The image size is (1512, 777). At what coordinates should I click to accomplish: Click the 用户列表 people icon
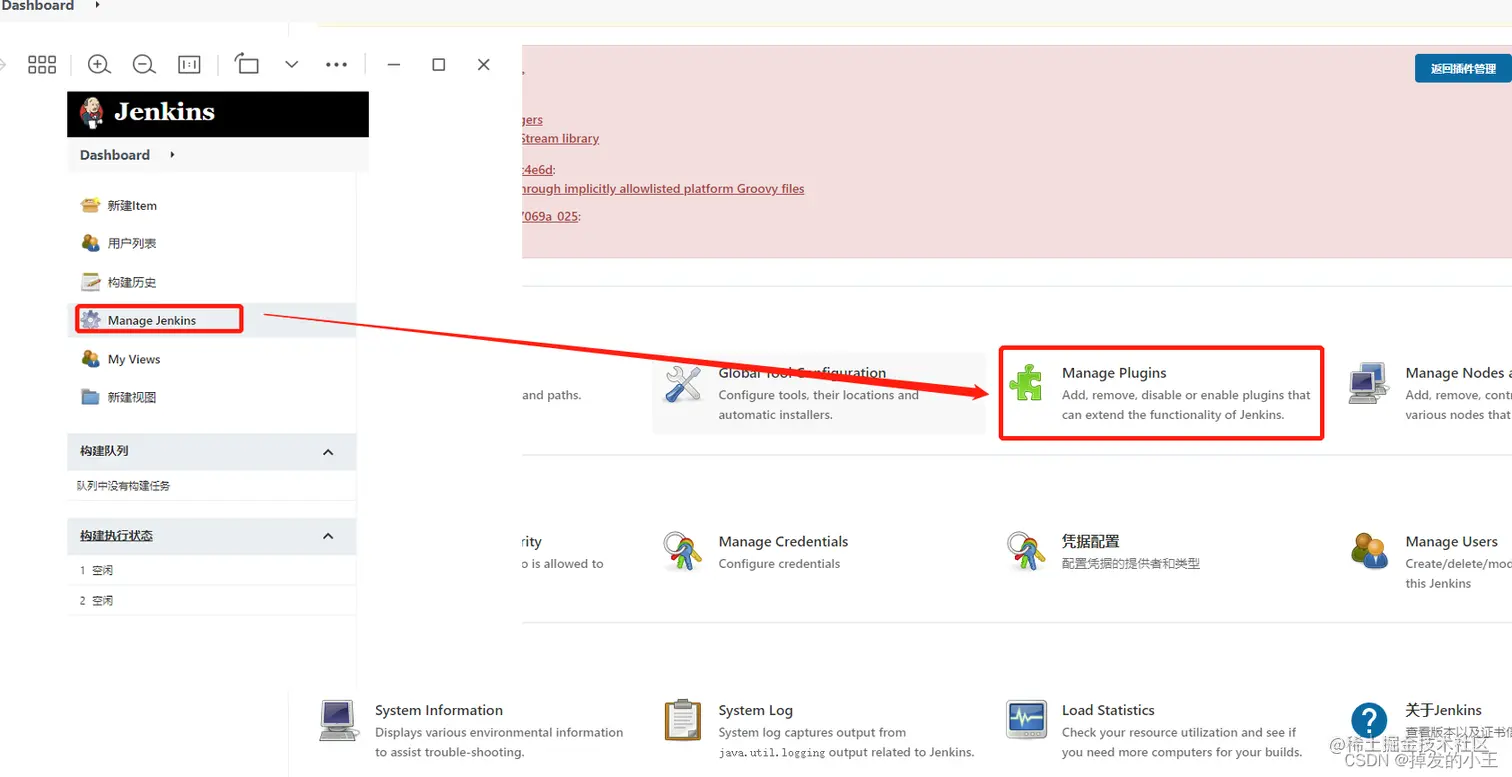click(x=91, y=243)
